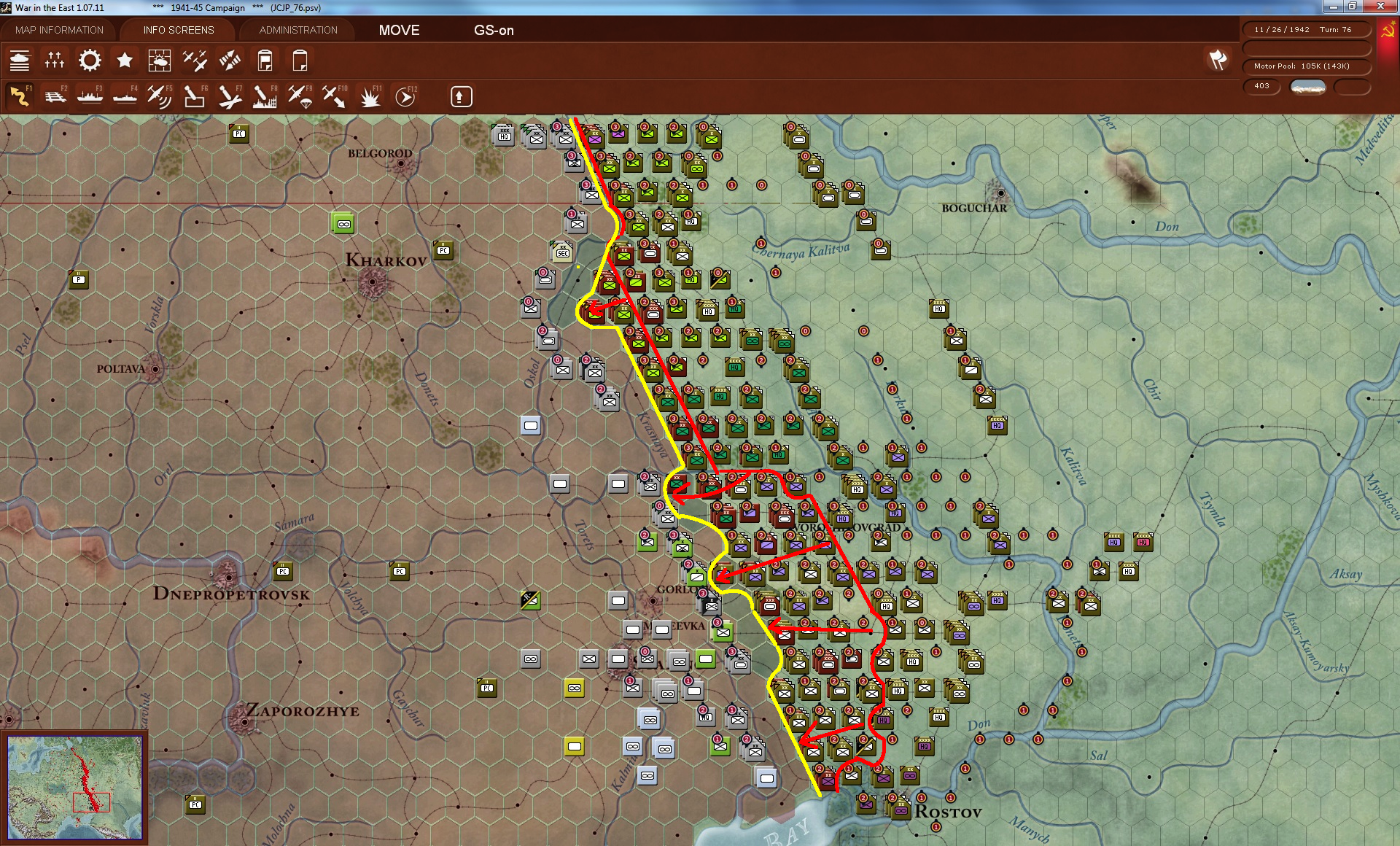Open the blank report sheet icon

coord(300,61)
